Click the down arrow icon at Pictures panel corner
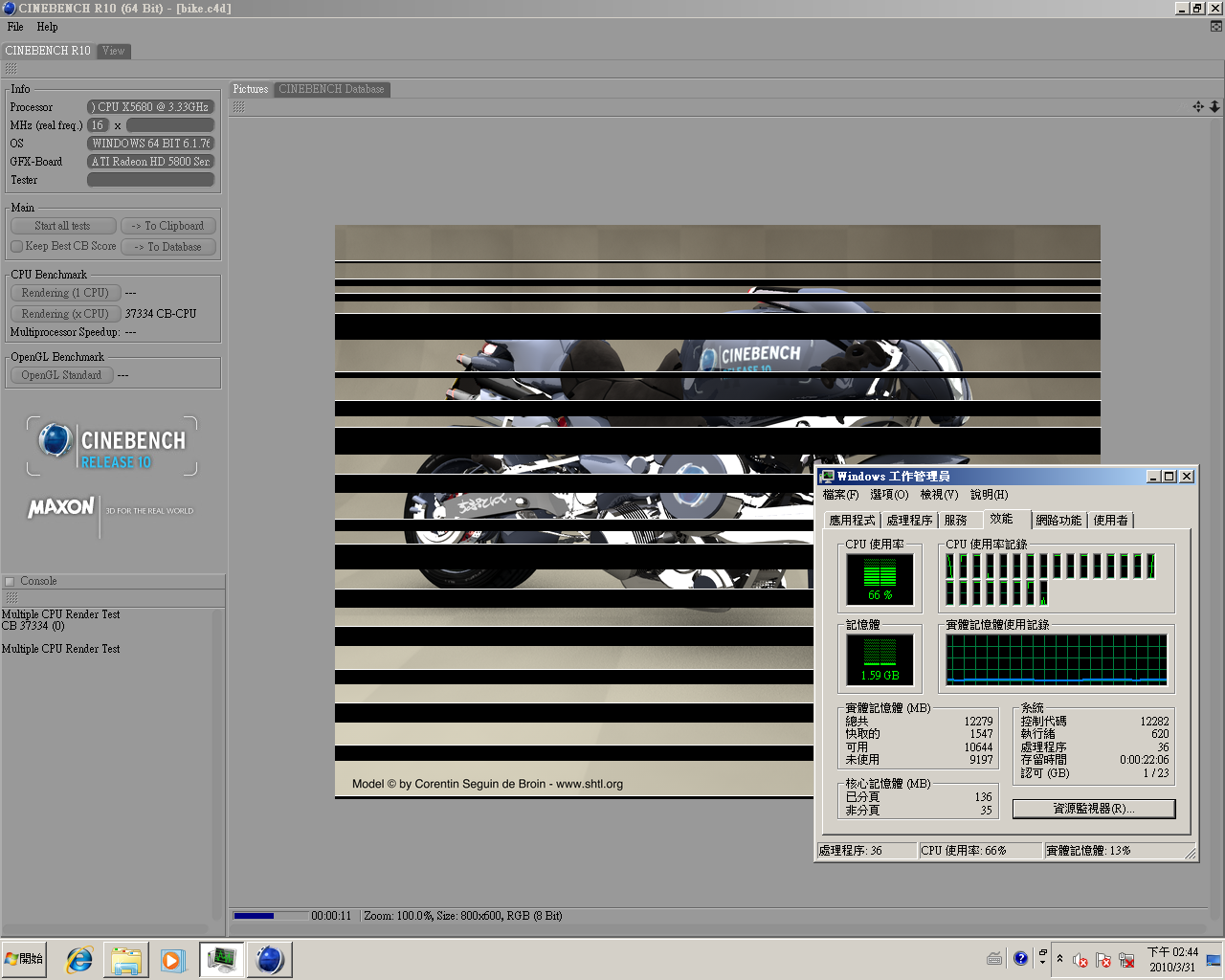The width and height of the screenshot is (1225, 980). click(1214, 106)
